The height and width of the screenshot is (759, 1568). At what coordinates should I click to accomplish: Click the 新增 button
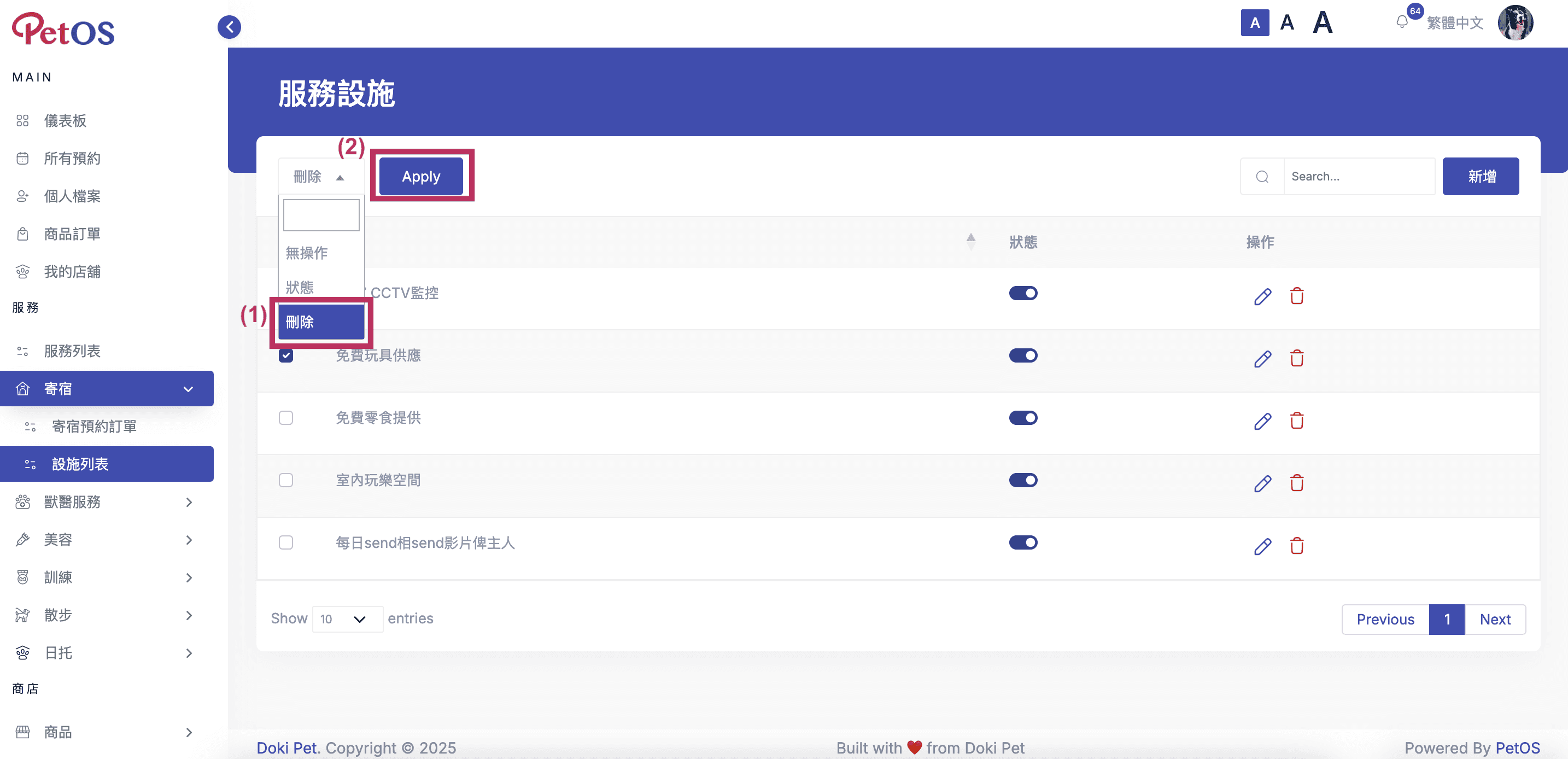tap(1481, 177)
